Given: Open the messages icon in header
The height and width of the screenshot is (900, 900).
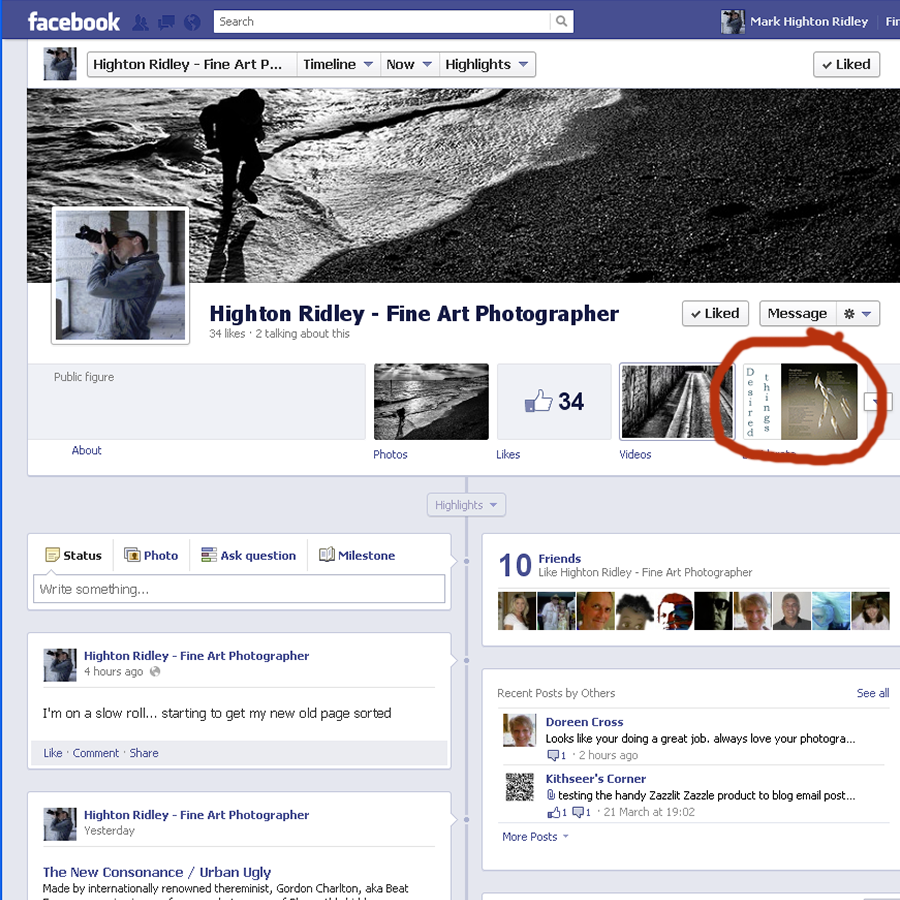Looking at the screenshot, I should click(166, 22).
